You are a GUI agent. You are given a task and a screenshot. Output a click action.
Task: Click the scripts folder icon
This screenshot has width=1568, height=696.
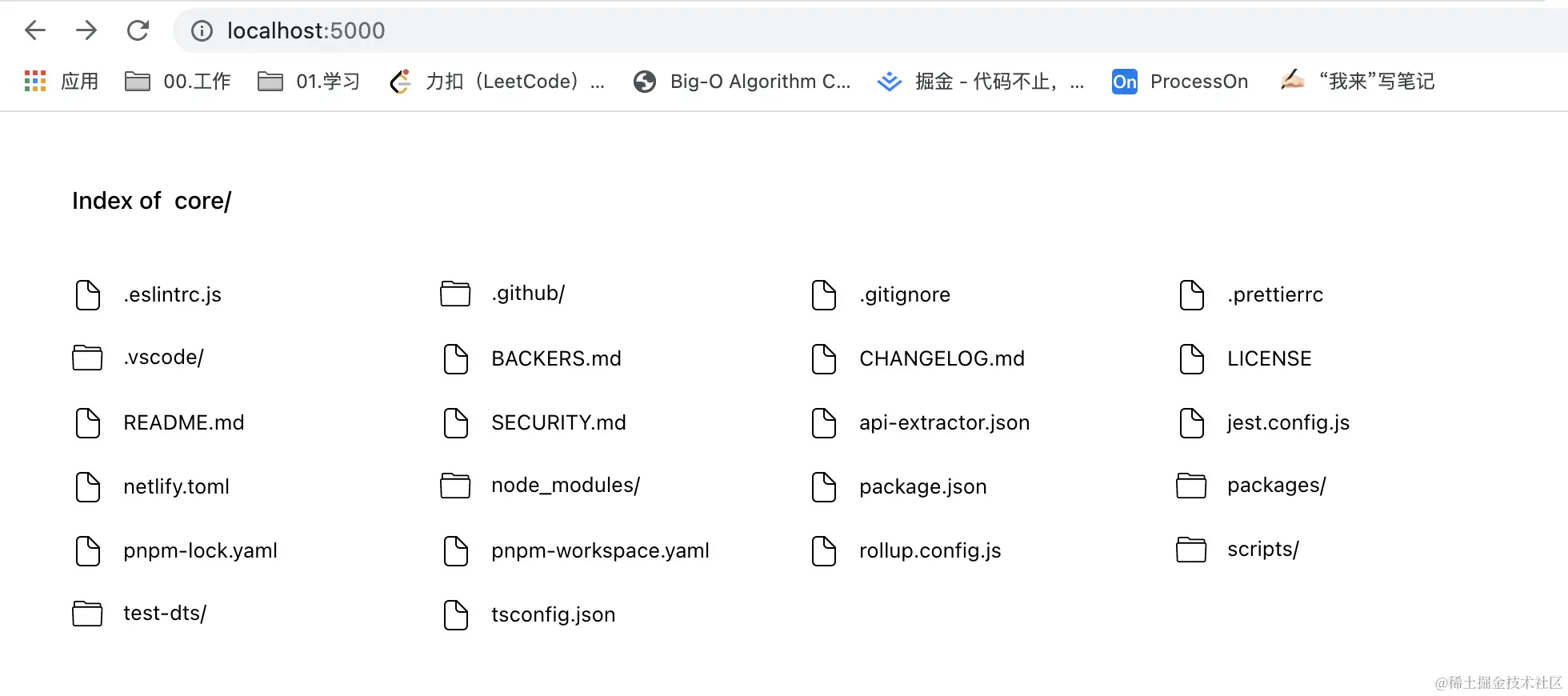point(1191,550)
